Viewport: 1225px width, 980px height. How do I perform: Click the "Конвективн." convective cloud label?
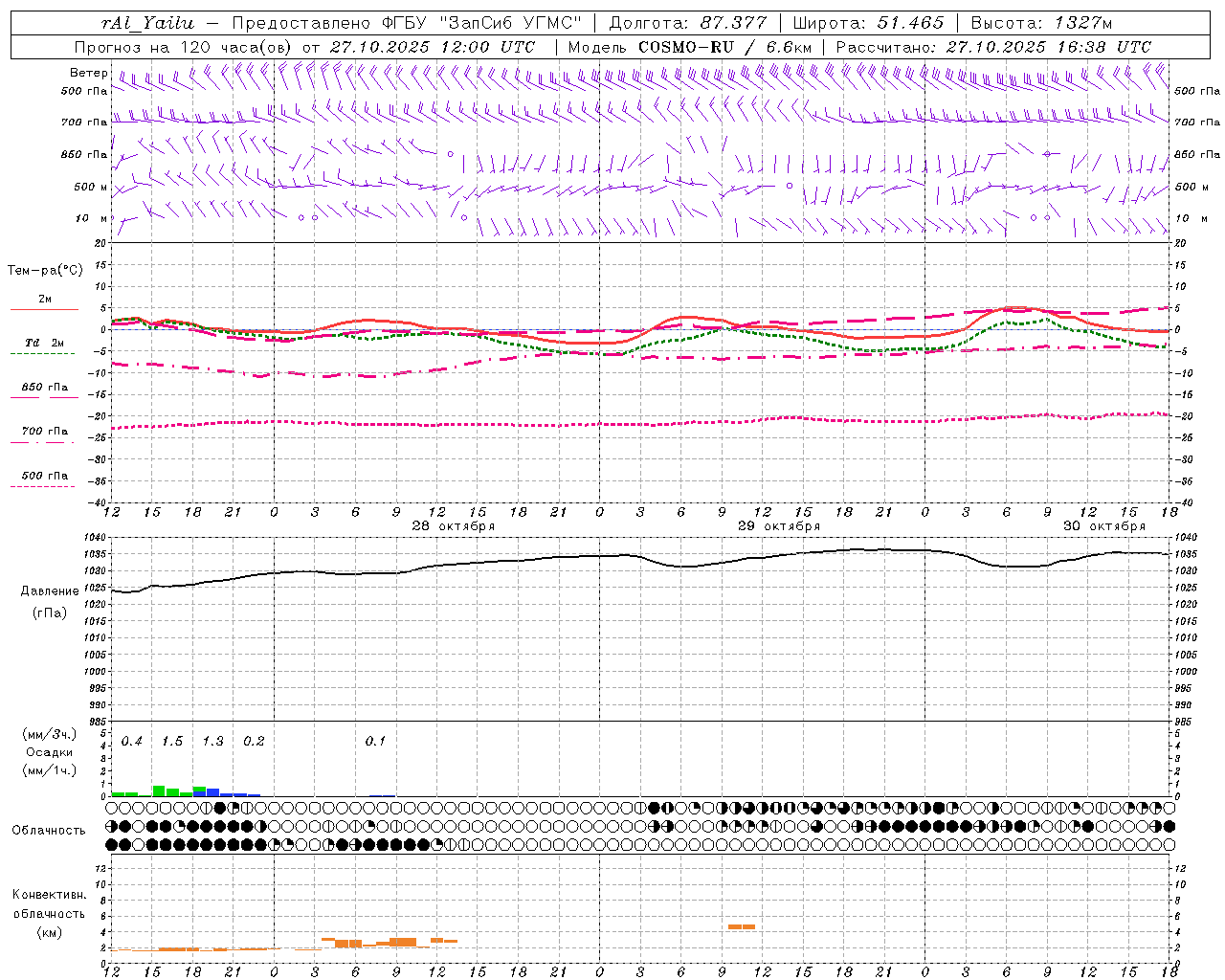pos(49,895)
